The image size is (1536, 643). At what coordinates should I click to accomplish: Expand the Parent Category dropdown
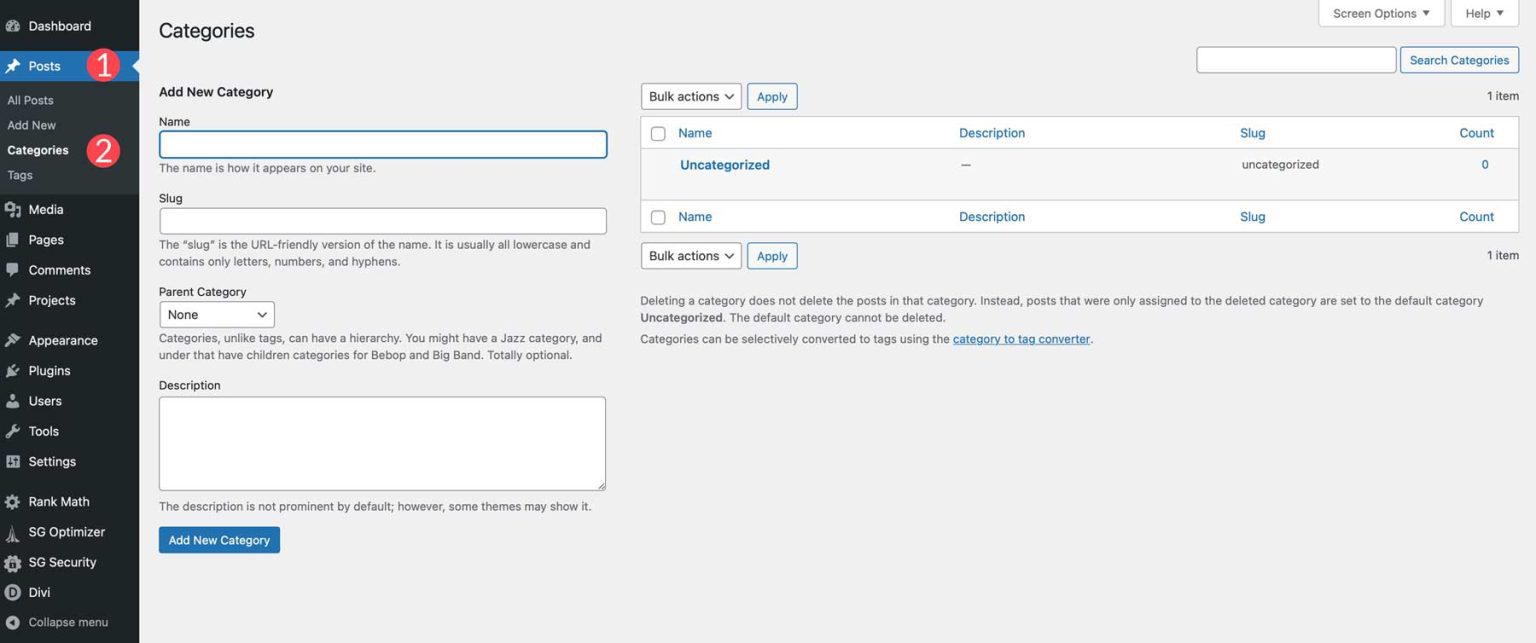(216, 314)
